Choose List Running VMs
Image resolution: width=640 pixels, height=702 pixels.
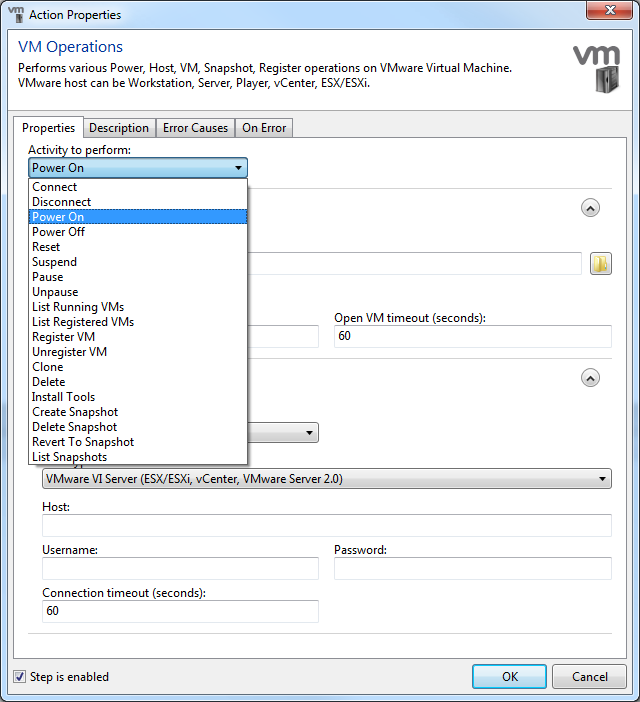[138, 307]
